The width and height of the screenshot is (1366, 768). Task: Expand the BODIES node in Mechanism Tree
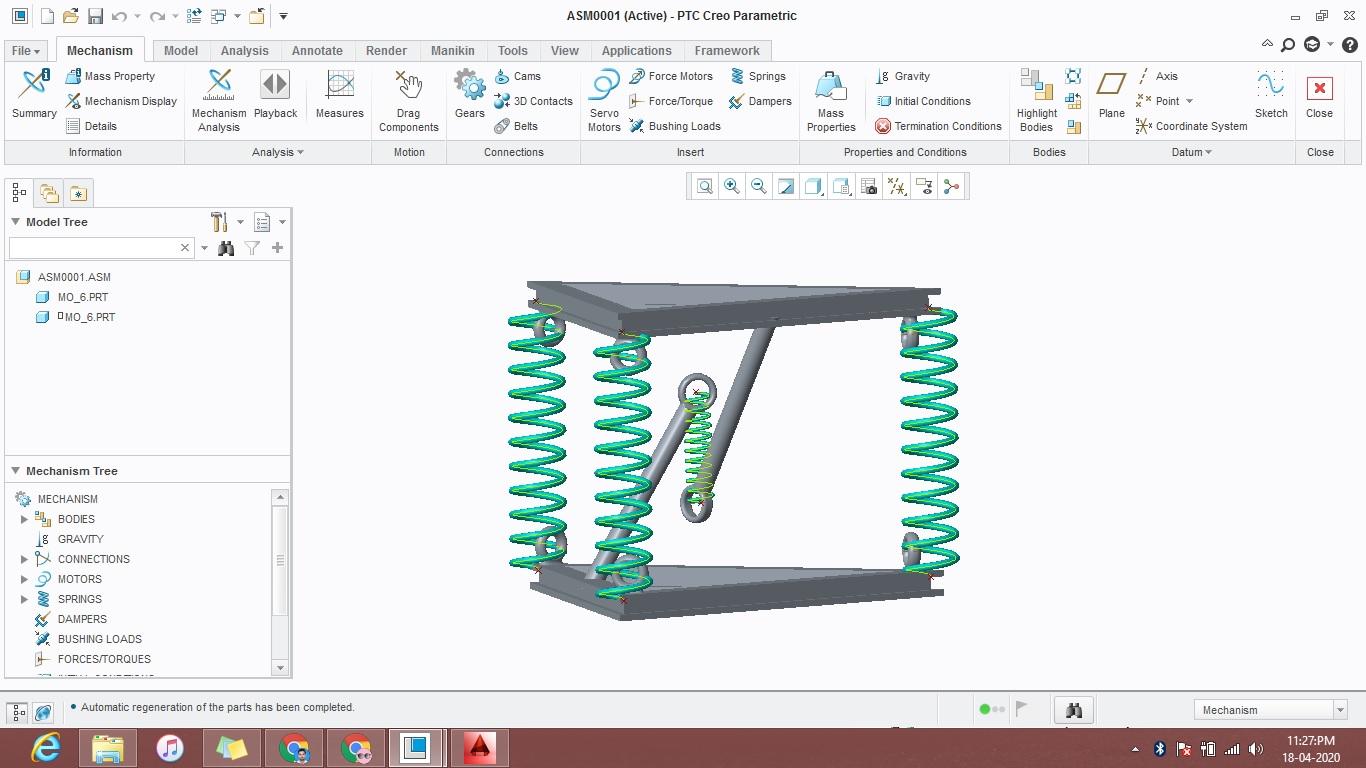25,519
